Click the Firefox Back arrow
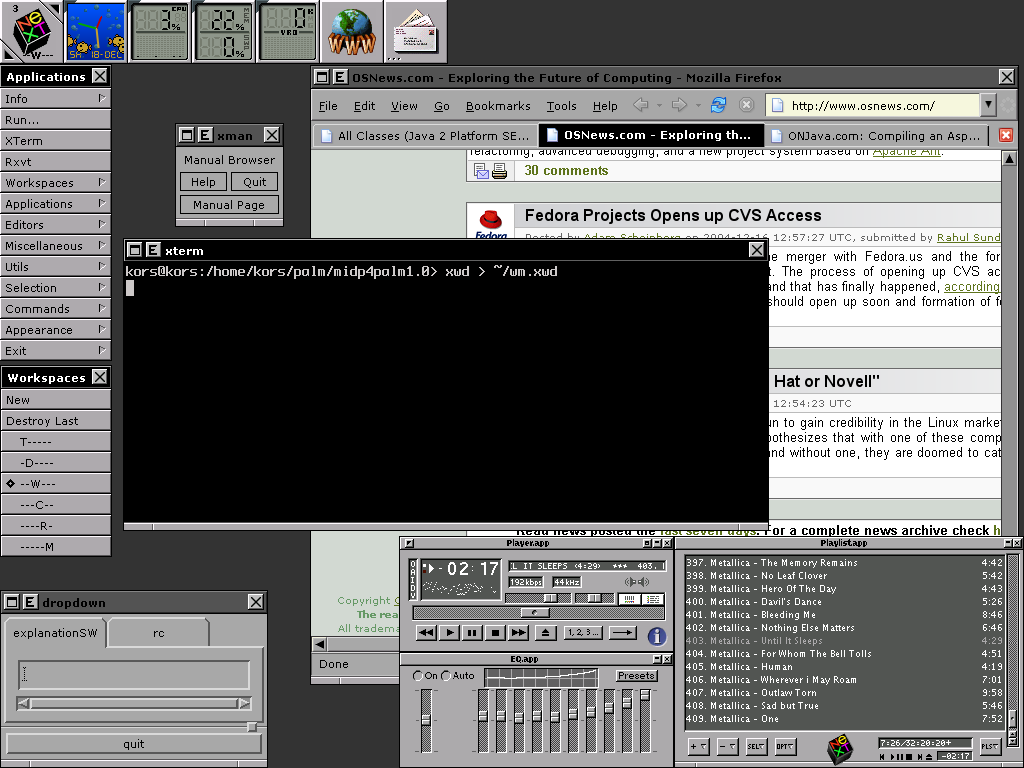 pyautogui.click(x=641, y=104)
